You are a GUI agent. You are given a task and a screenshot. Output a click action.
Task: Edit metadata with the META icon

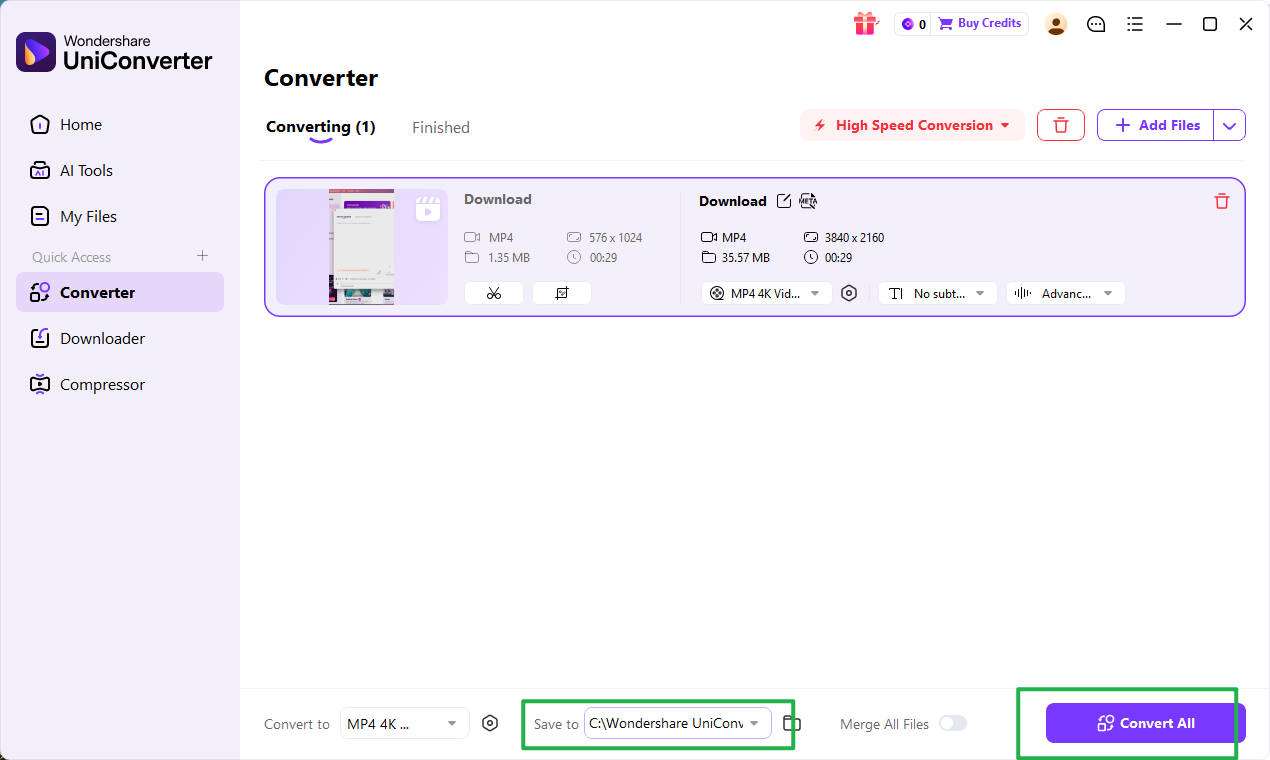coord(808,201)
